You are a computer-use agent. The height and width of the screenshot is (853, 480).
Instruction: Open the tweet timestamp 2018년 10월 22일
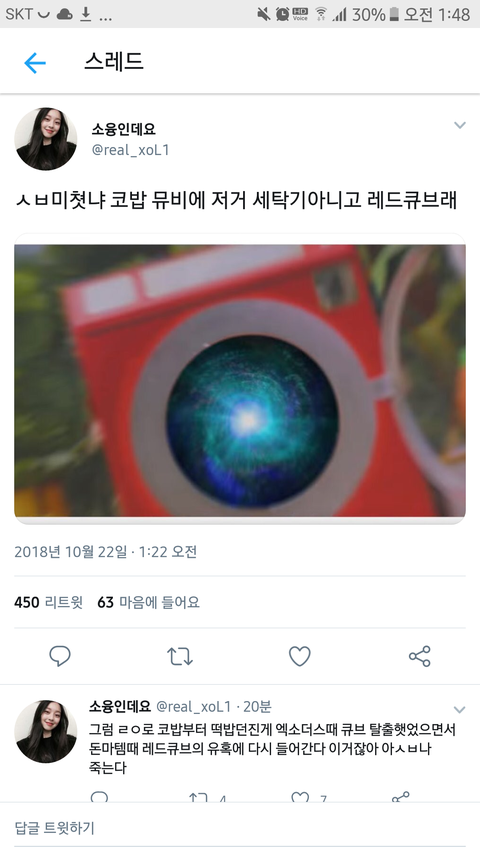(70, 552)
